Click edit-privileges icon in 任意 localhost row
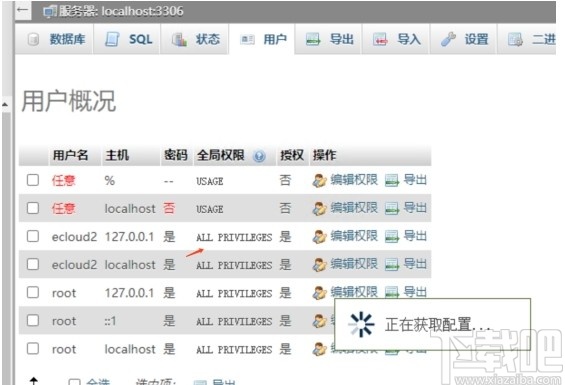Viewport: 565px width, 385px height. [319, 208]
